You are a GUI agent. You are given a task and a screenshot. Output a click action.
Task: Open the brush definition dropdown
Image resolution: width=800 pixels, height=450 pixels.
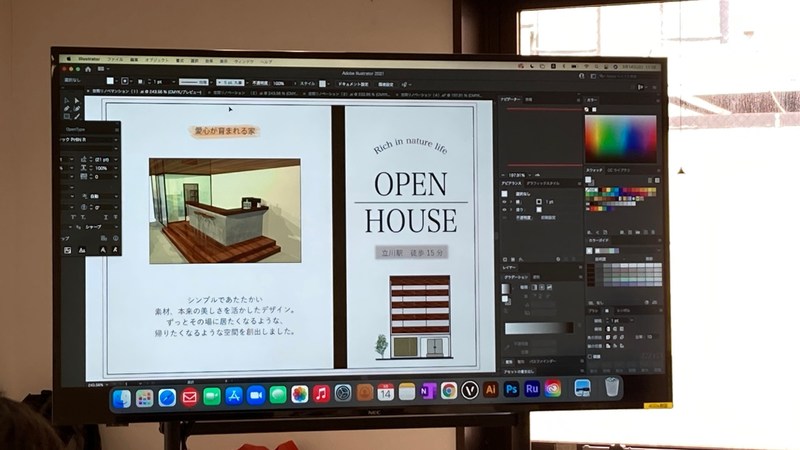point(246,83)
